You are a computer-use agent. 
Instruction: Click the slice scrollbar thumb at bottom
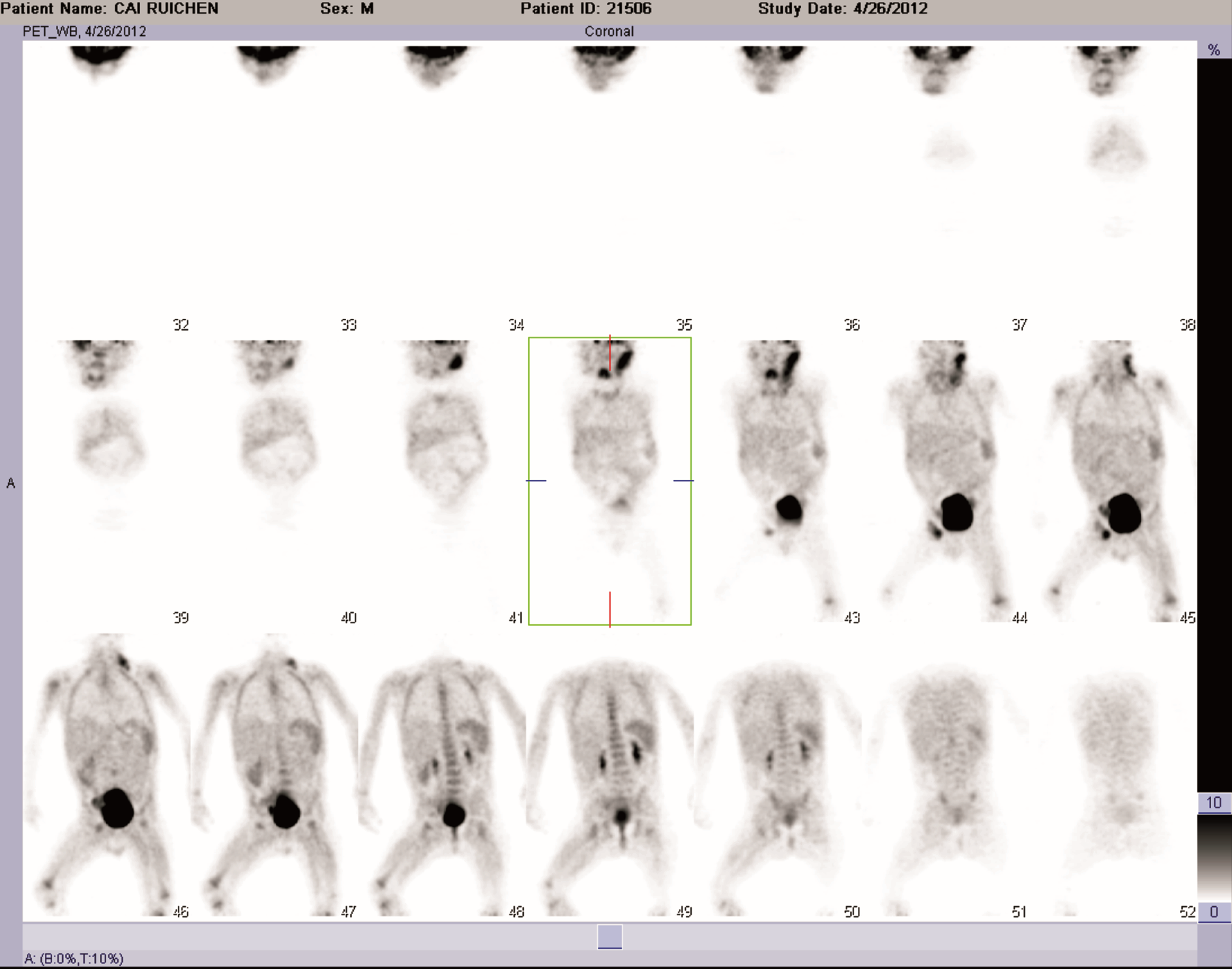point(609,937)
